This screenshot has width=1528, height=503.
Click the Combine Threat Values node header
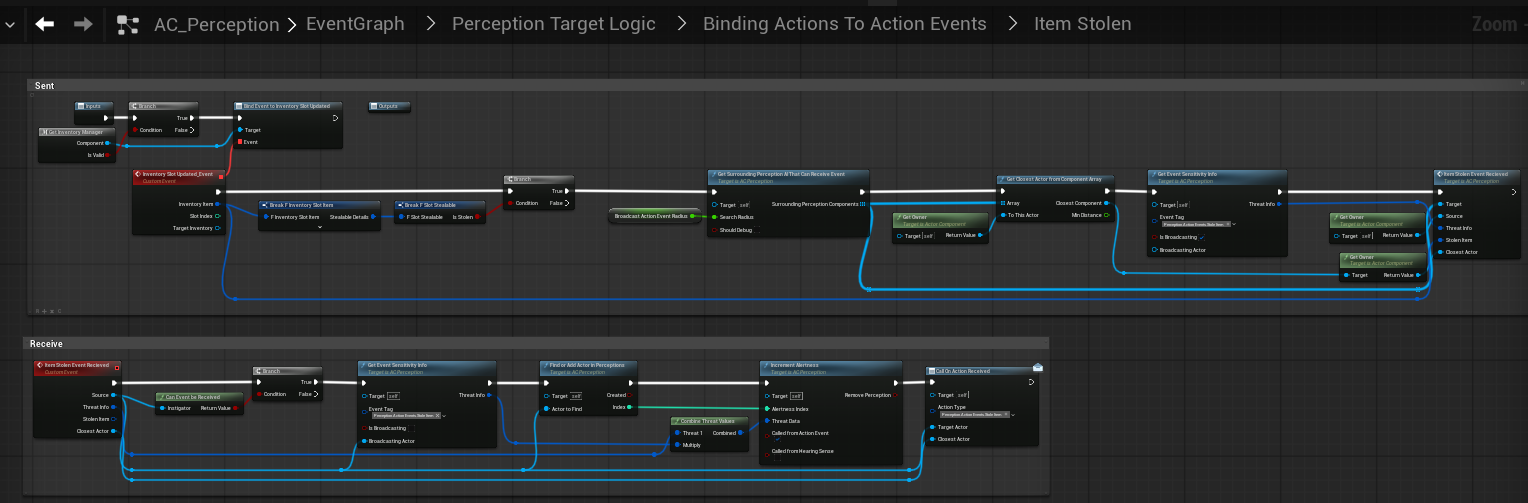709,421
